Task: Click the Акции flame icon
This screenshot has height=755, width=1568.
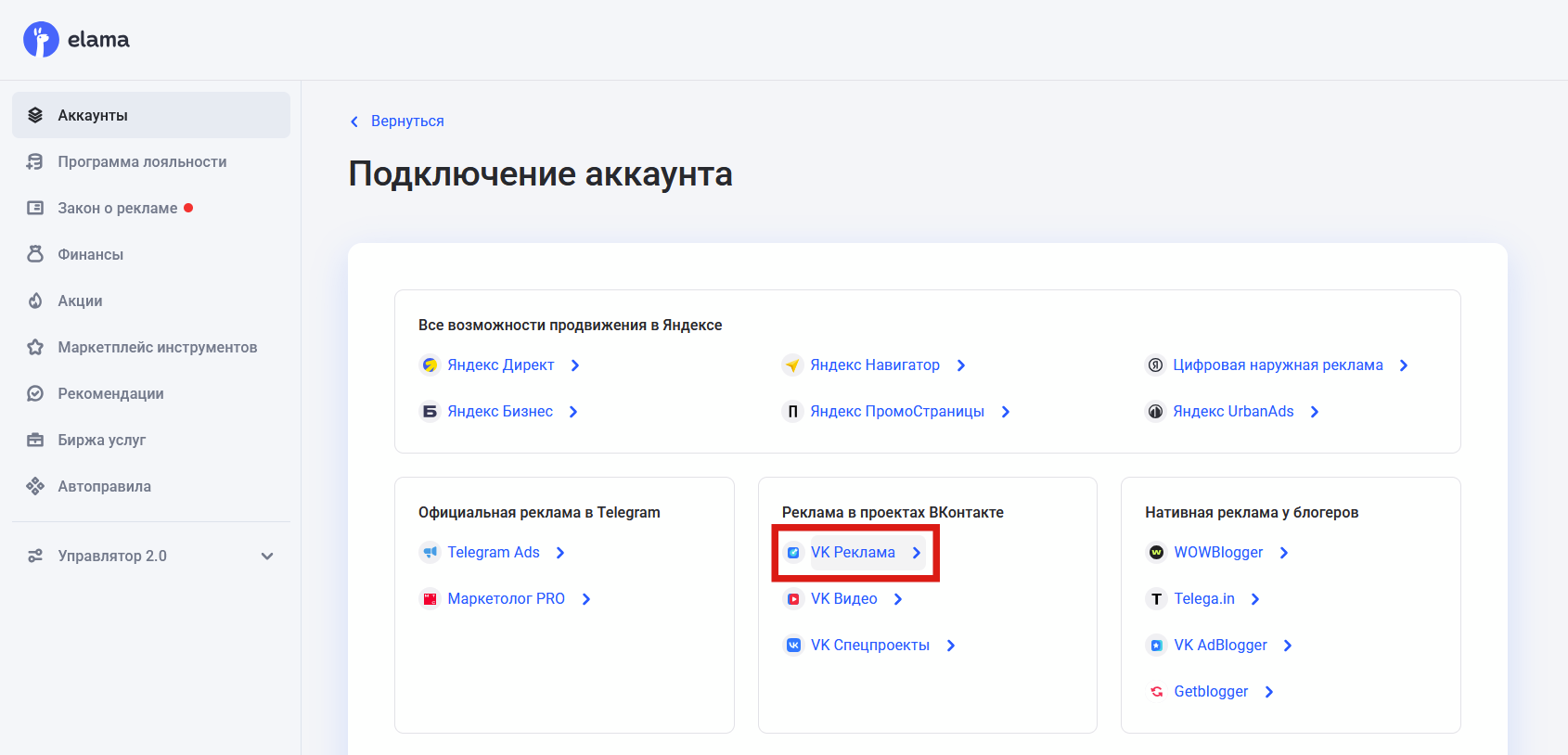Action: [x=35, y=301]
